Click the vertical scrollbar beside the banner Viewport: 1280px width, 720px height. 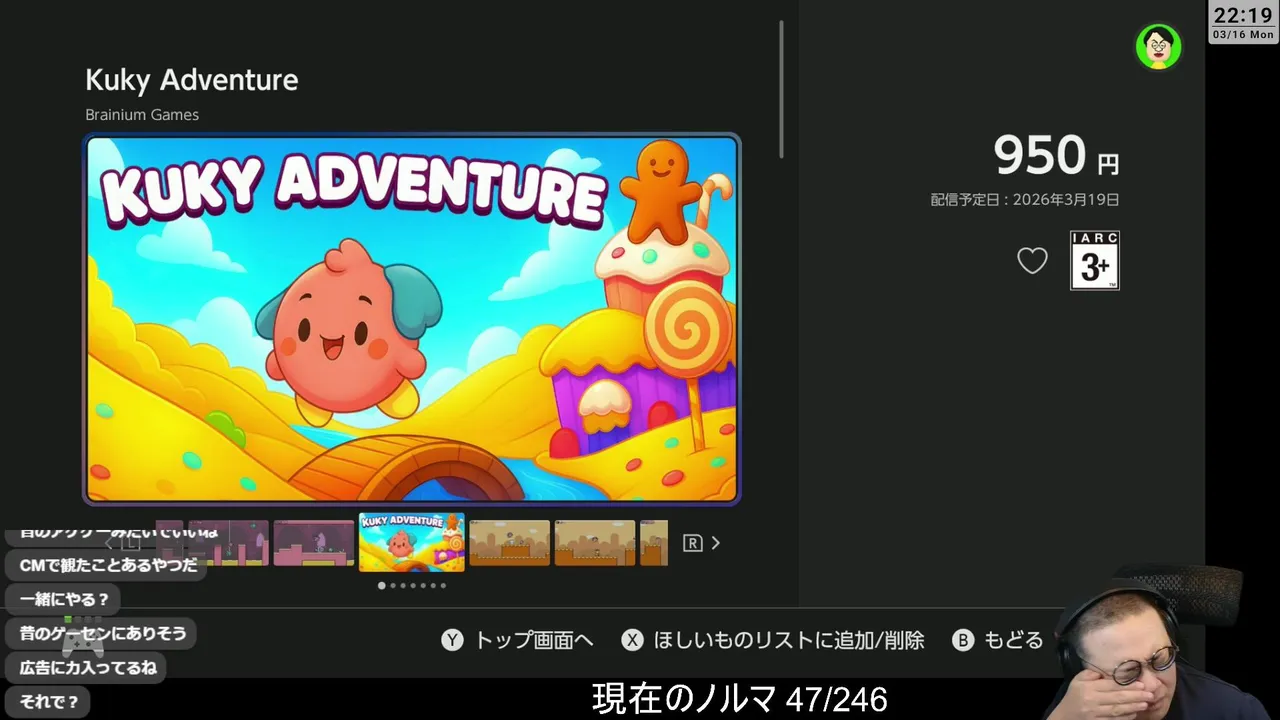pyautogui.click(x=781, y=88)
